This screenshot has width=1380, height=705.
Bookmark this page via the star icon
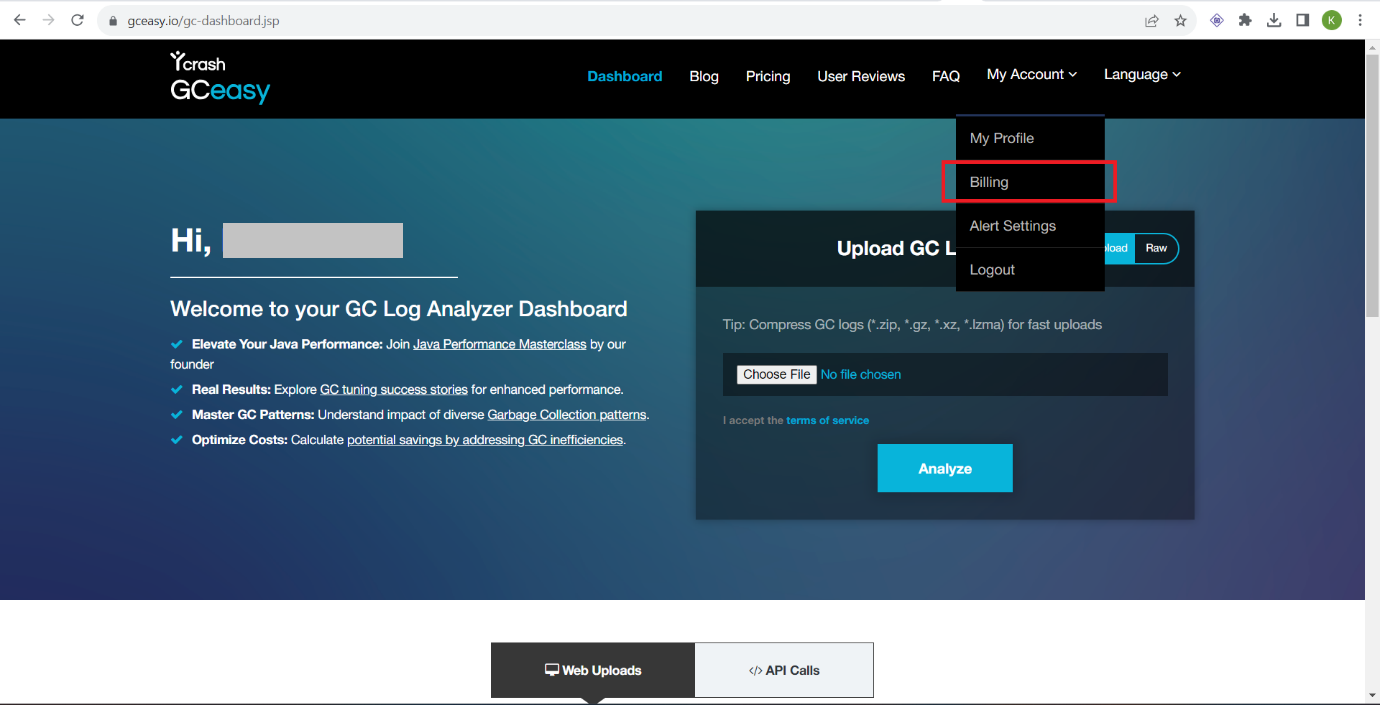click(x=1182, y=20)
